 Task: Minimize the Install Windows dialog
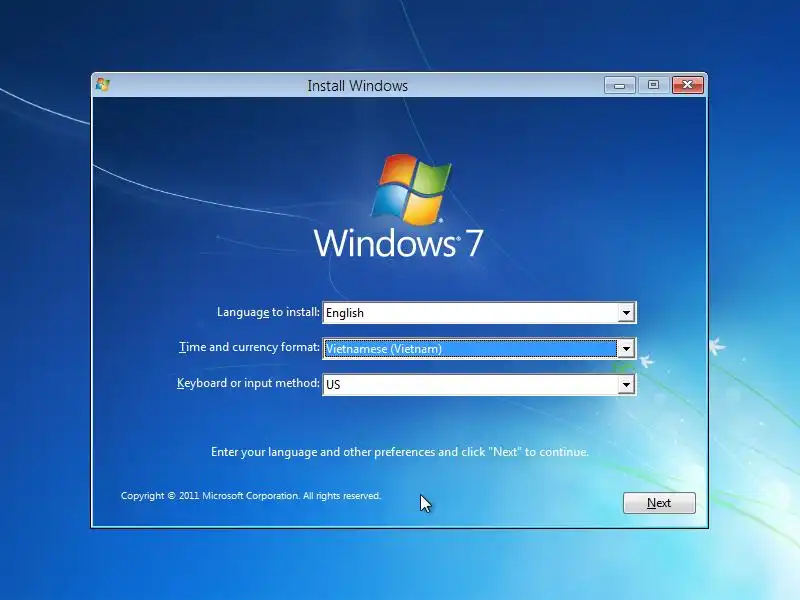pyautogui.click(x=619, y=85)
